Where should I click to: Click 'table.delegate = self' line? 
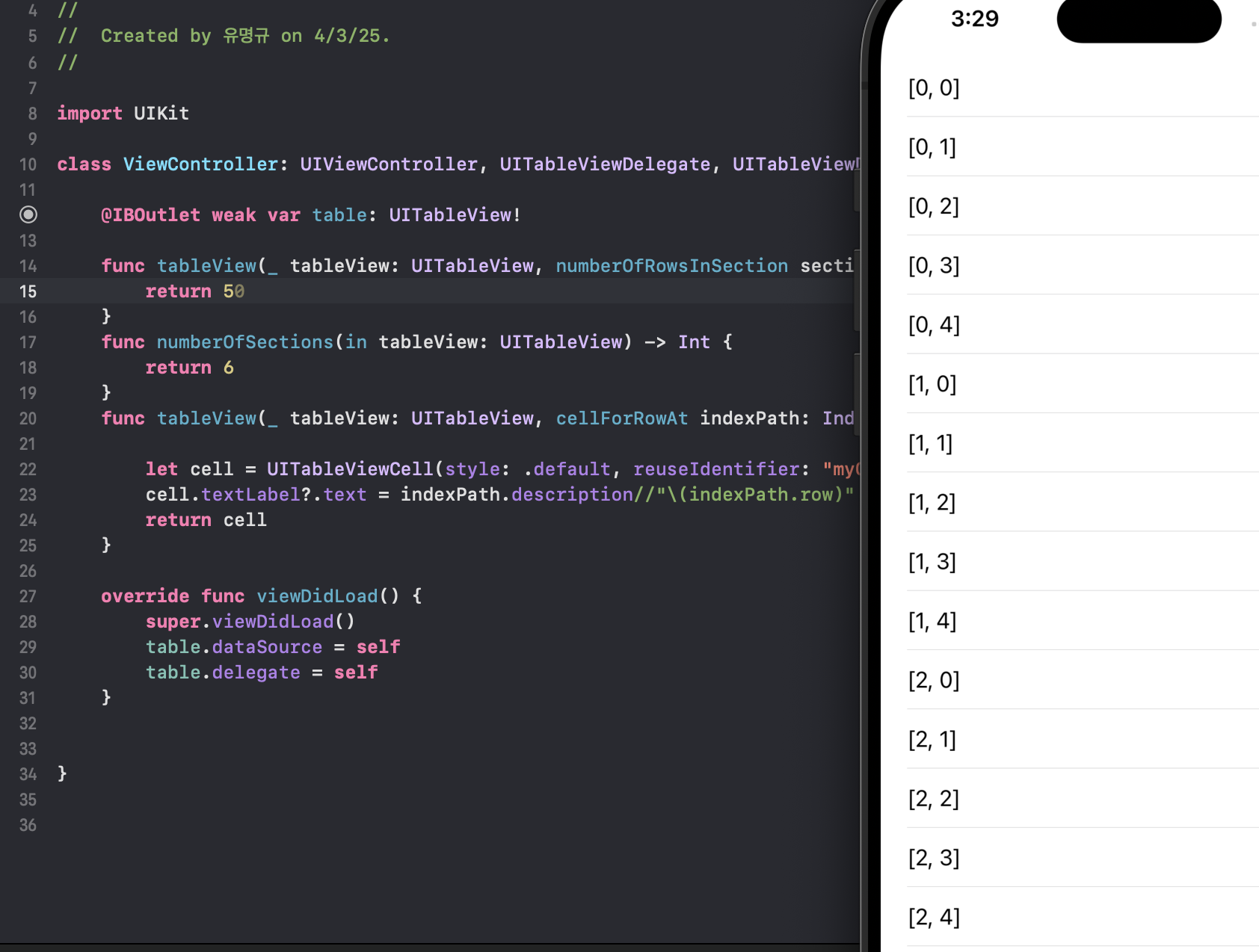[262, 673]
